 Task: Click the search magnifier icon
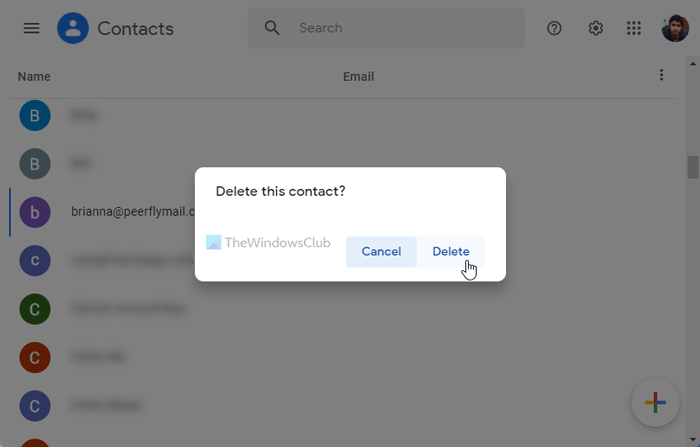pyautogui.click(x=272, y=28)
